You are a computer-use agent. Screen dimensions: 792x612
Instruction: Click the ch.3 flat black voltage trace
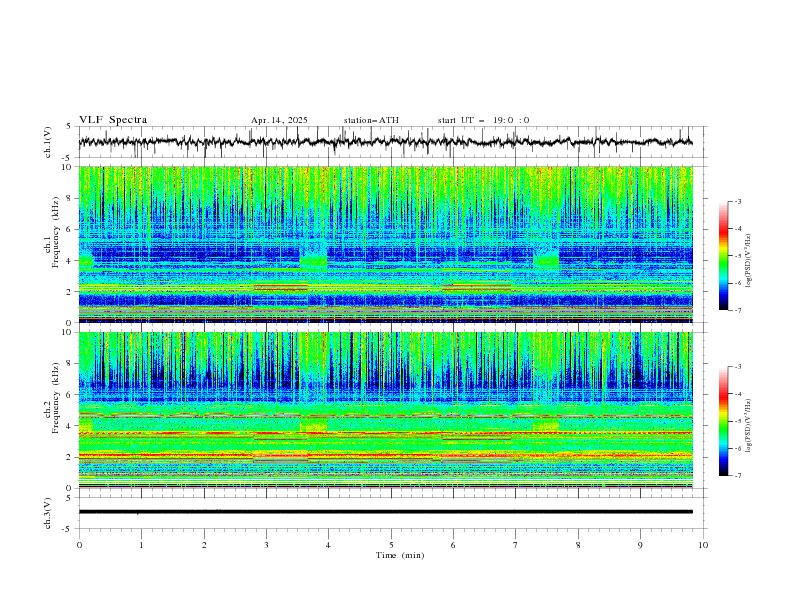coord(385,512)
